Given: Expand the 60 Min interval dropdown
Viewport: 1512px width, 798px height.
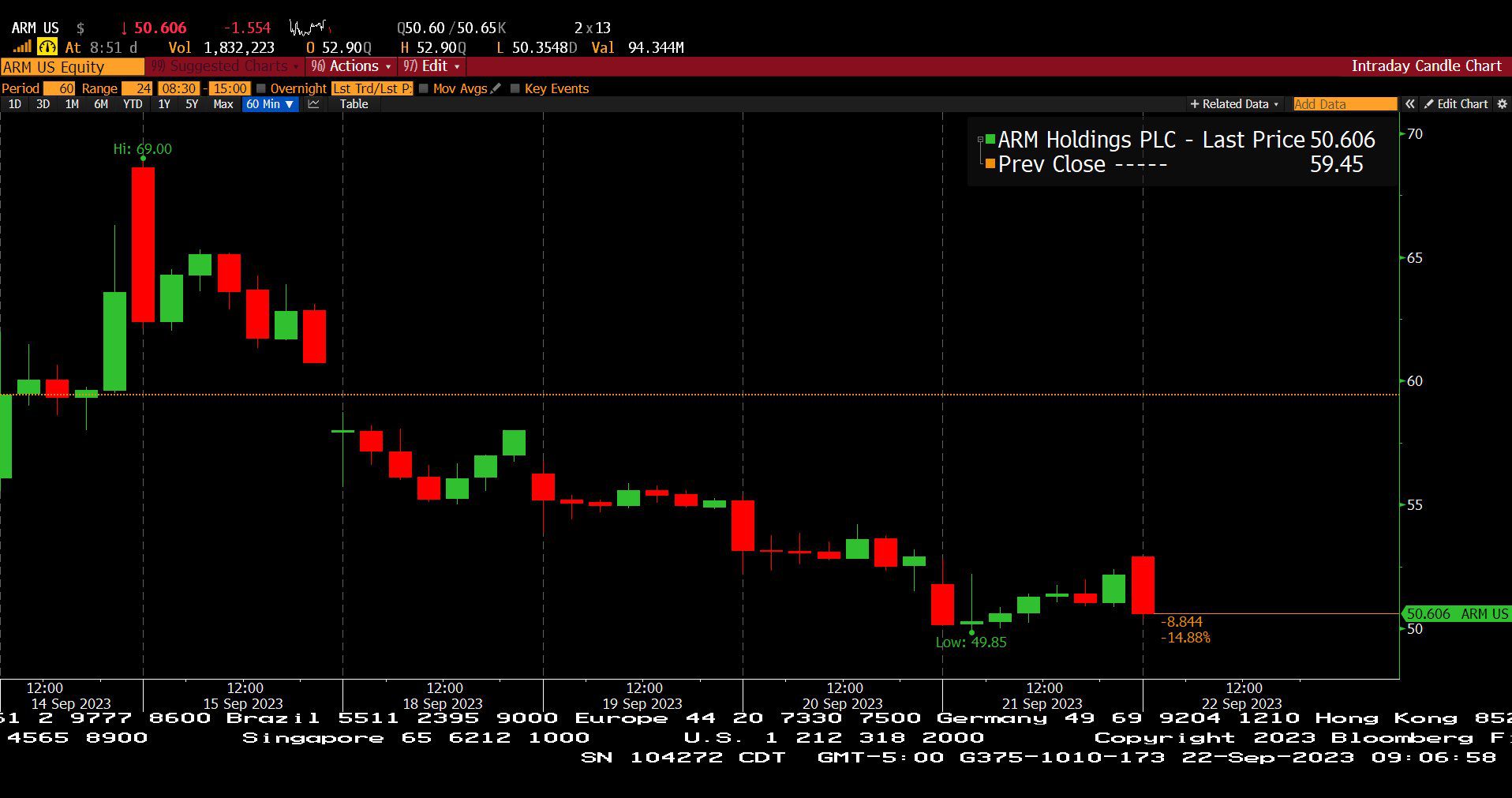Looking at the screenshot, I should click(270, 104).
